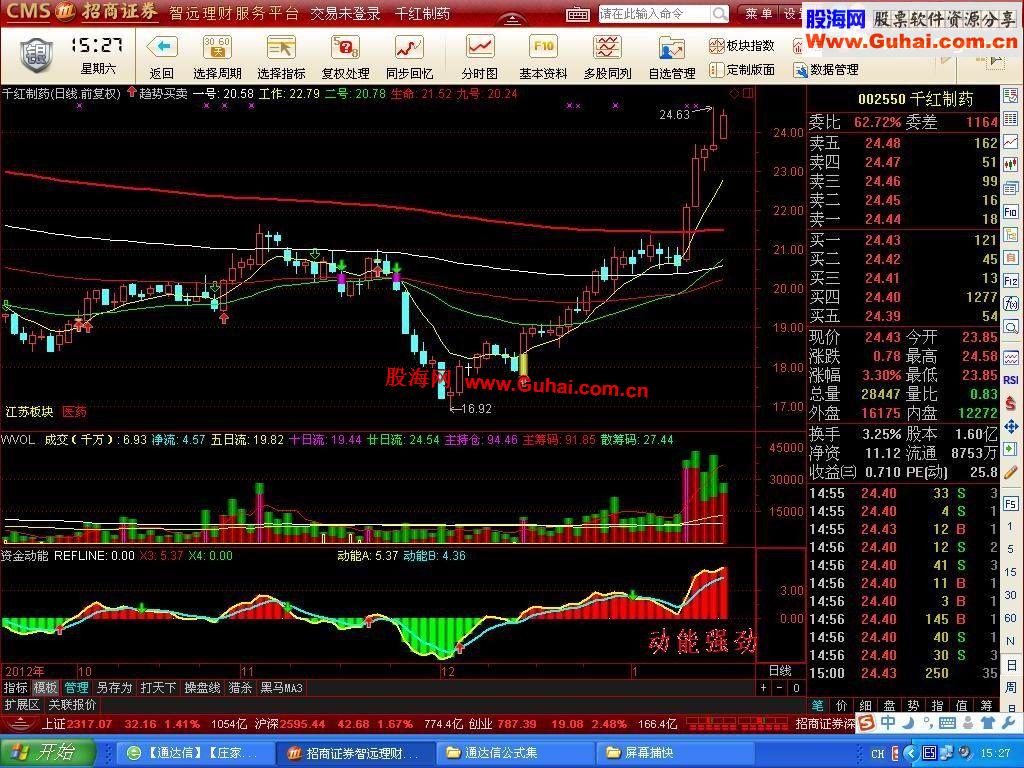Select the 管理 tab below the chart
This screenshot has width=1024, height=768.
(x=76, y=688)
